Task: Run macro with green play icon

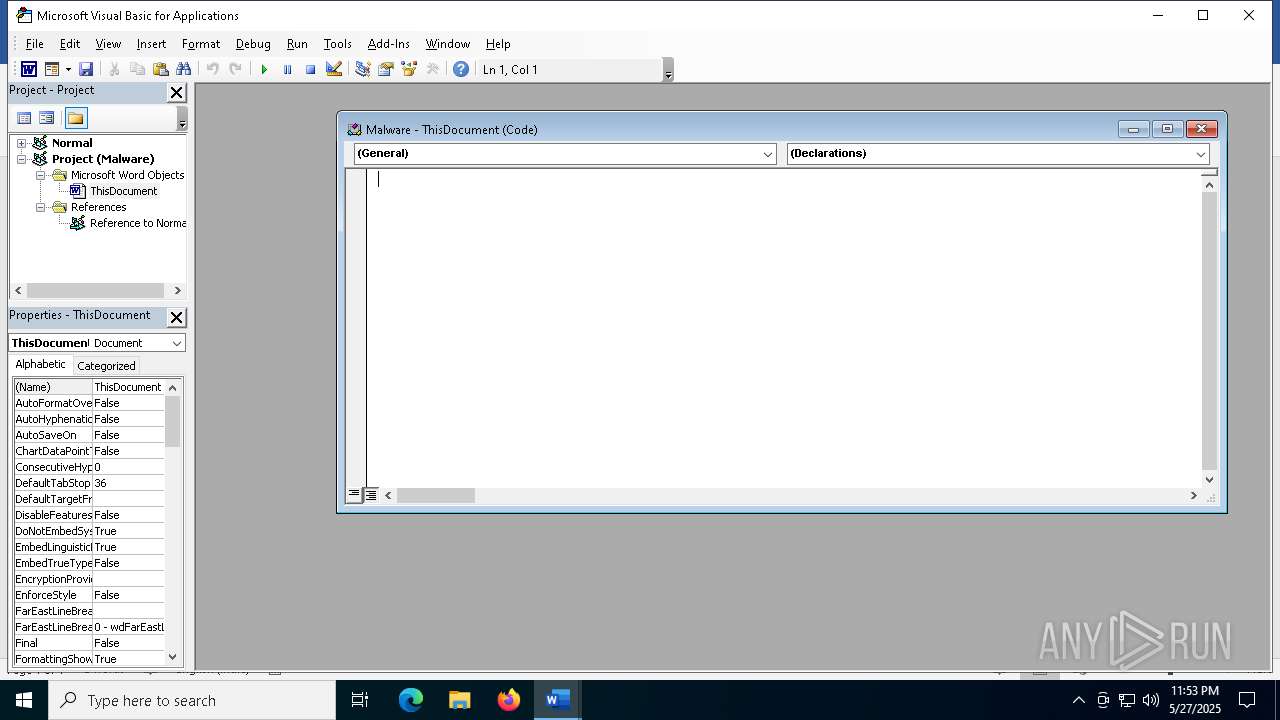Action: (x=264, y=69)
